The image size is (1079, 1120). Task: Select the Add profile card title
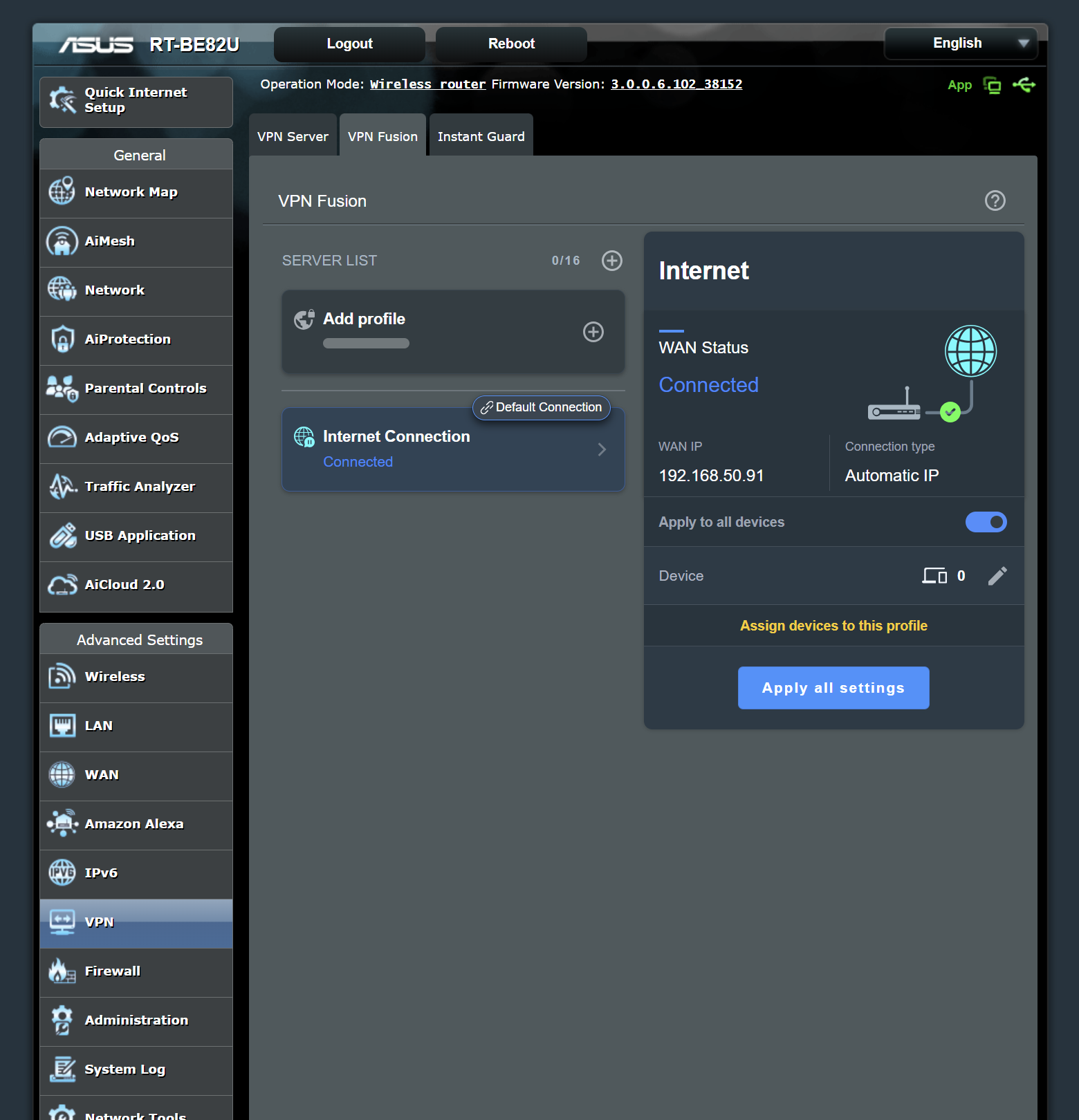[364, 319]
